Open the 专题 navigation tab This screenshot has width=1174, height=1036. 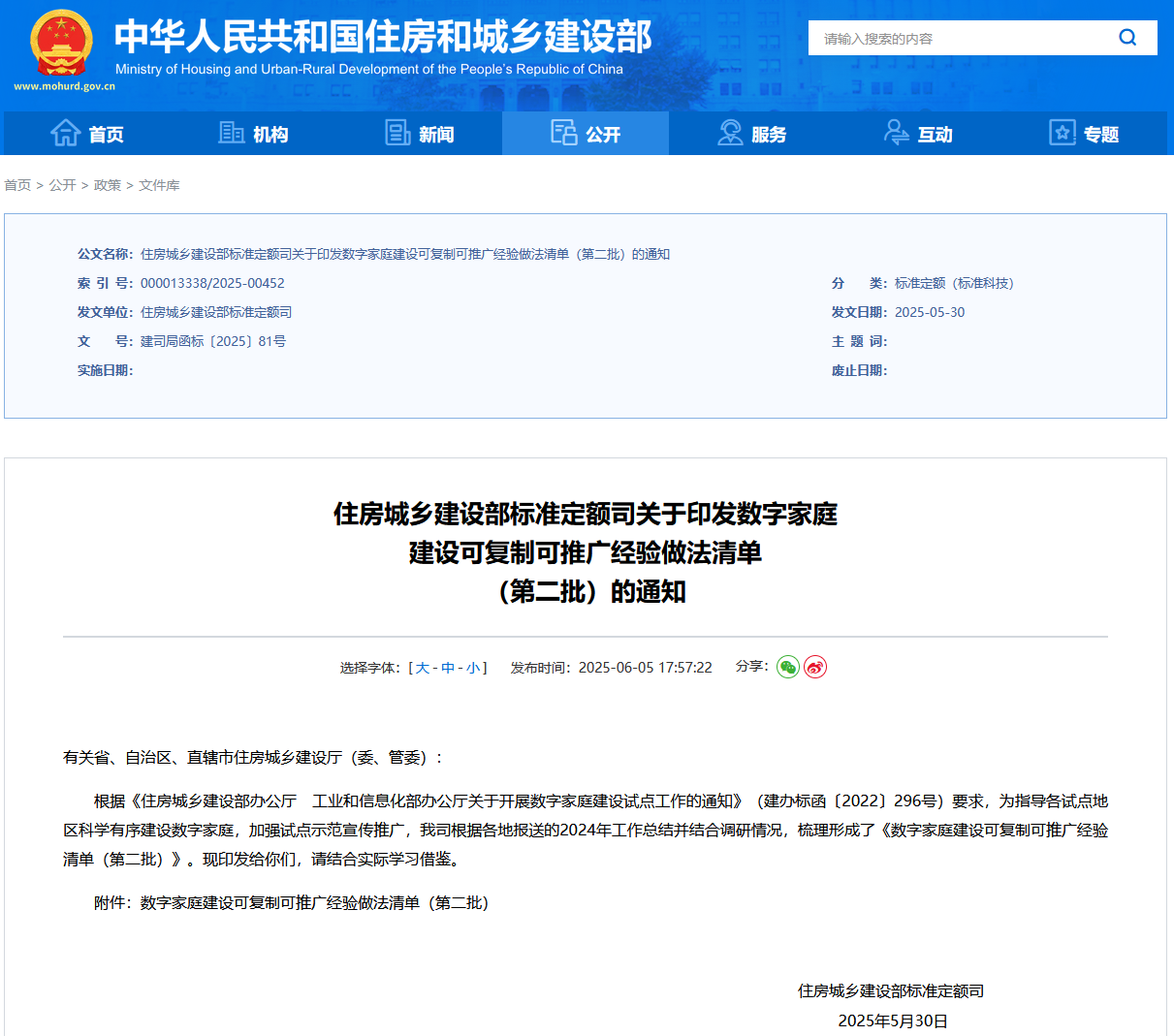(x=1084, y=134)
